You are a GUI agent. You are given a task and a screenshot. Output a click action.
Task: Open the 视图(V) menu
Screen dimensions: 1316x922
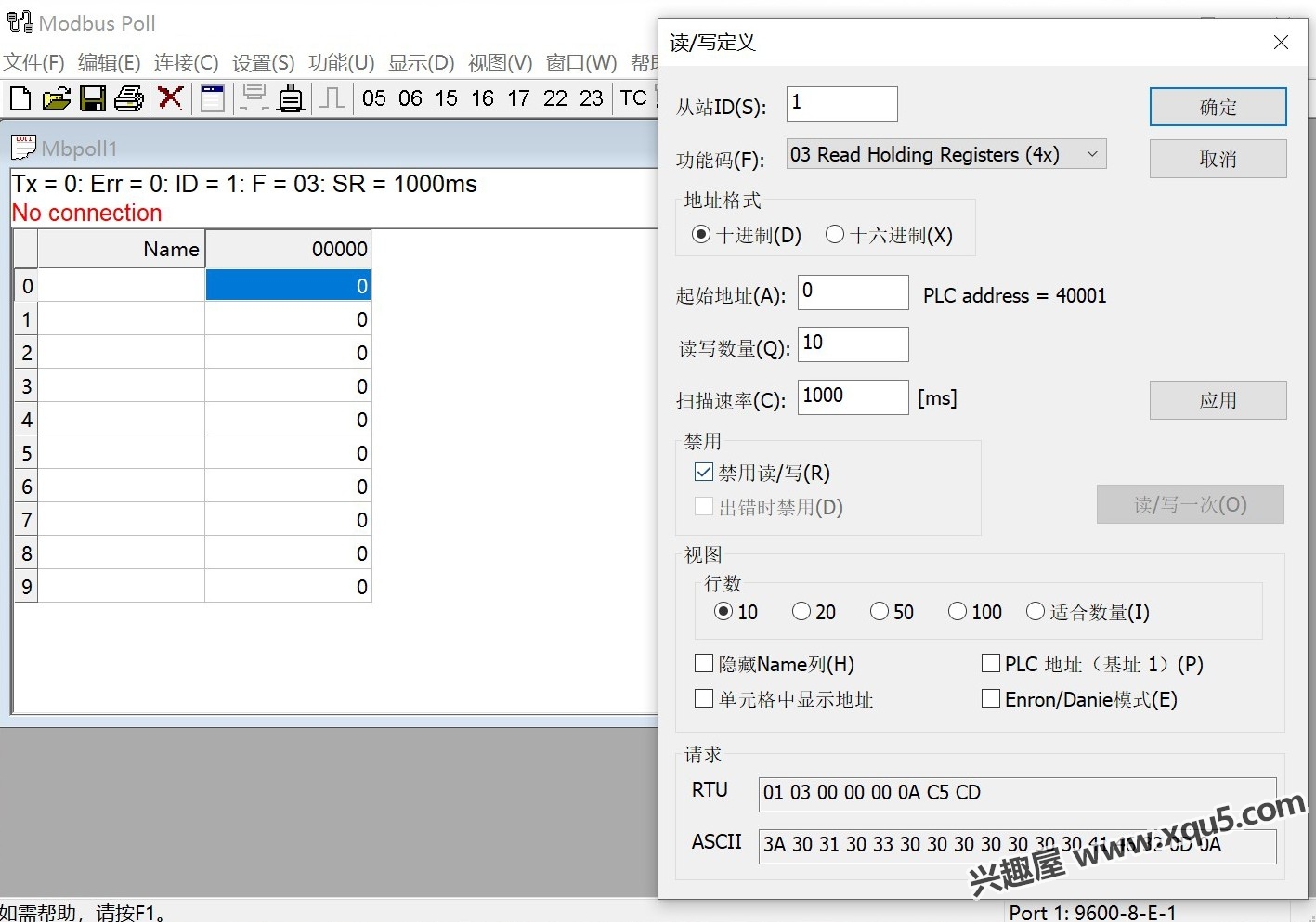click(501, 62)
